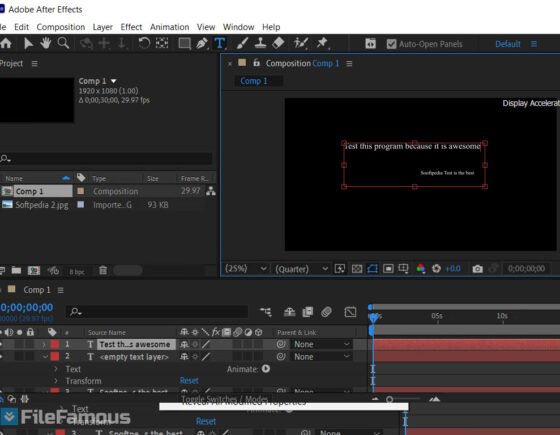Open the View menu
The height and width of the screenshot is (435, 560).
pyautogui.click(x=206, y=27)
